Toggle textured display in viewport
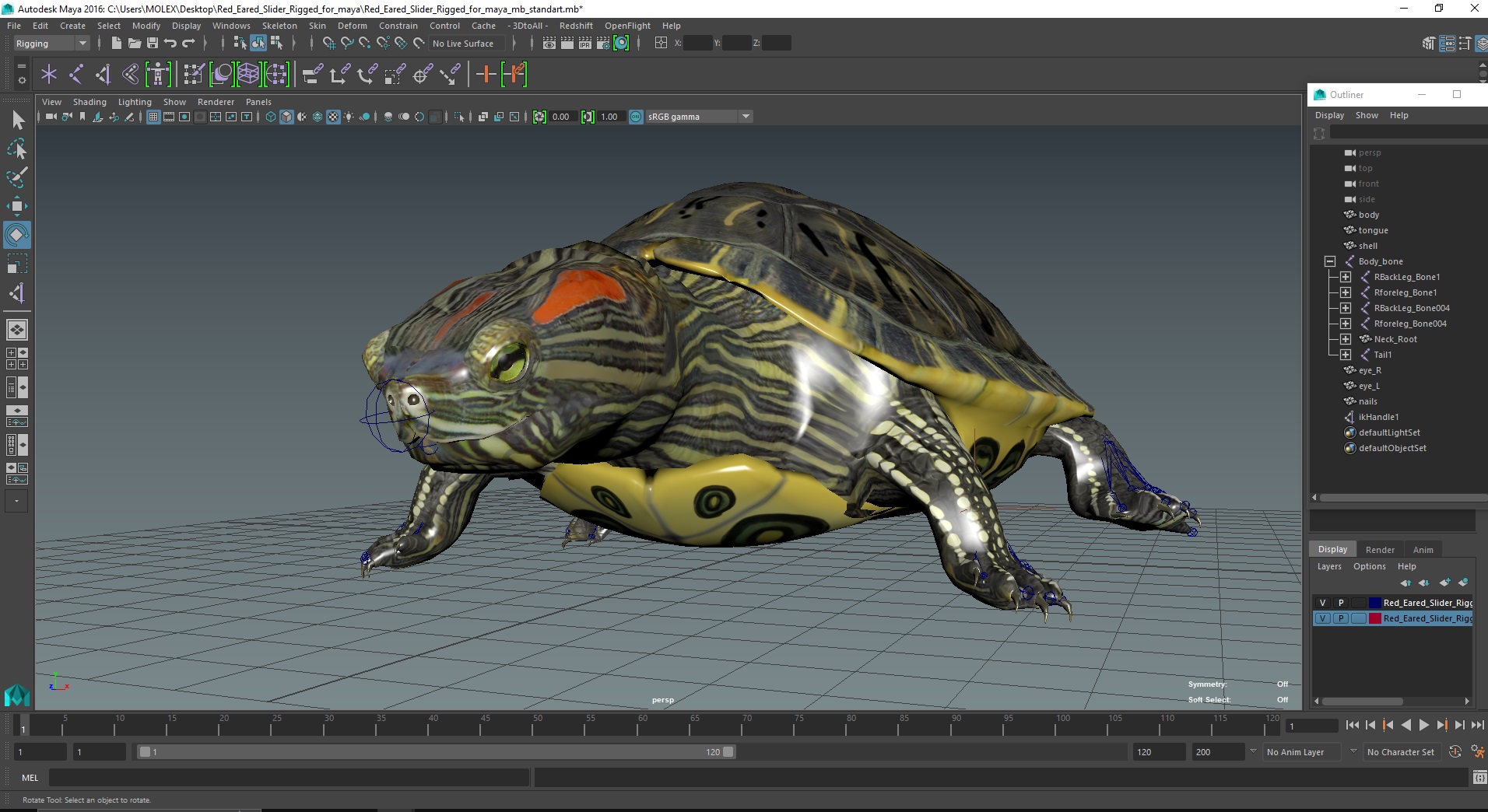 coord(333,117)
